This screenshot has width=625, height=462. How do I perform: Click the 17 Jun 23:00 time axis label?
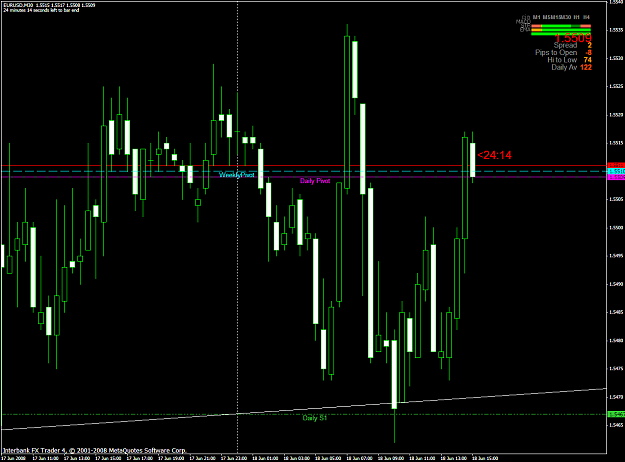[x=234, y=458]
